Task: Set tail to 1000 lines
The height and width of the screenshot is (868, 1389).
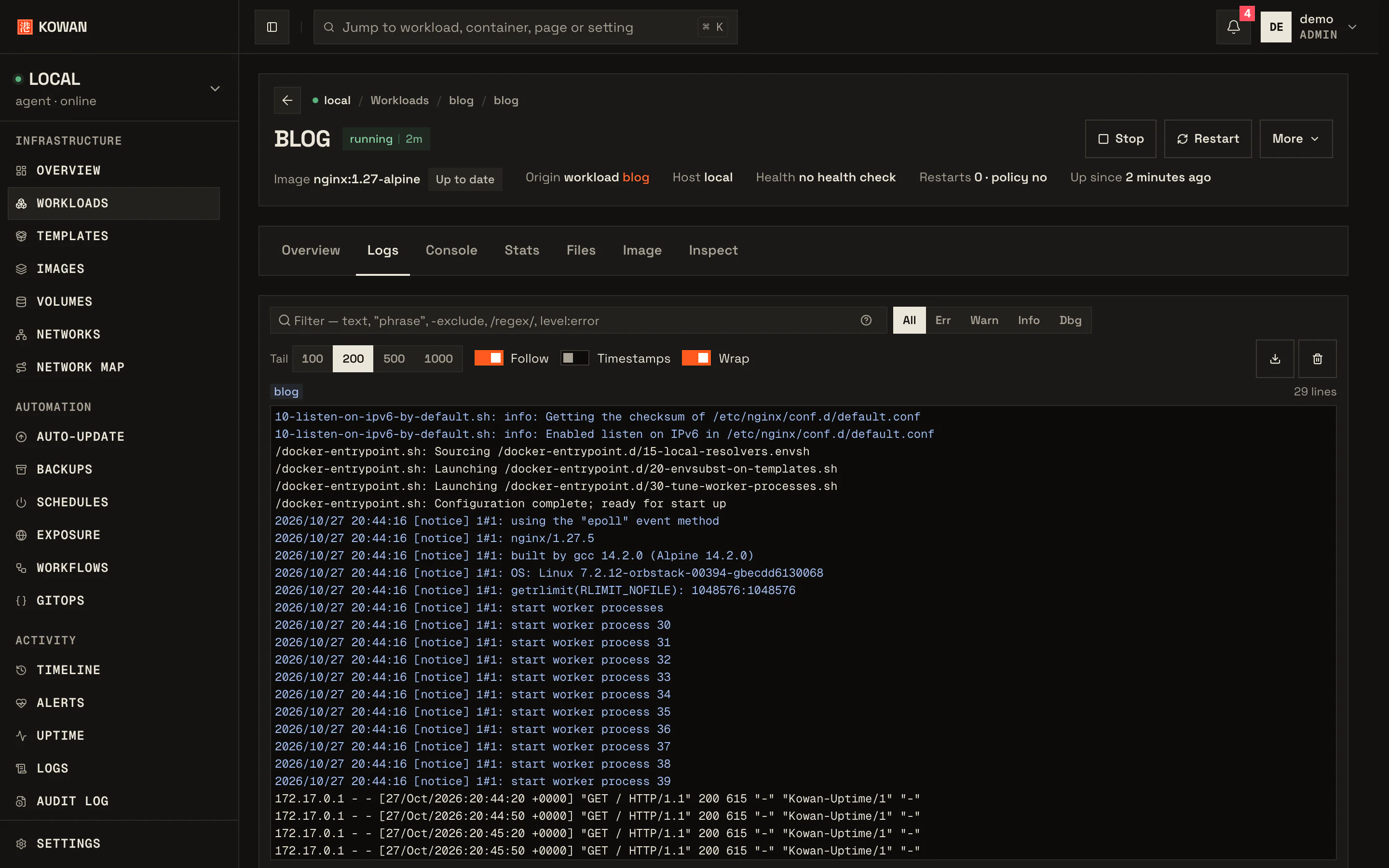Action: coord(438,359)
